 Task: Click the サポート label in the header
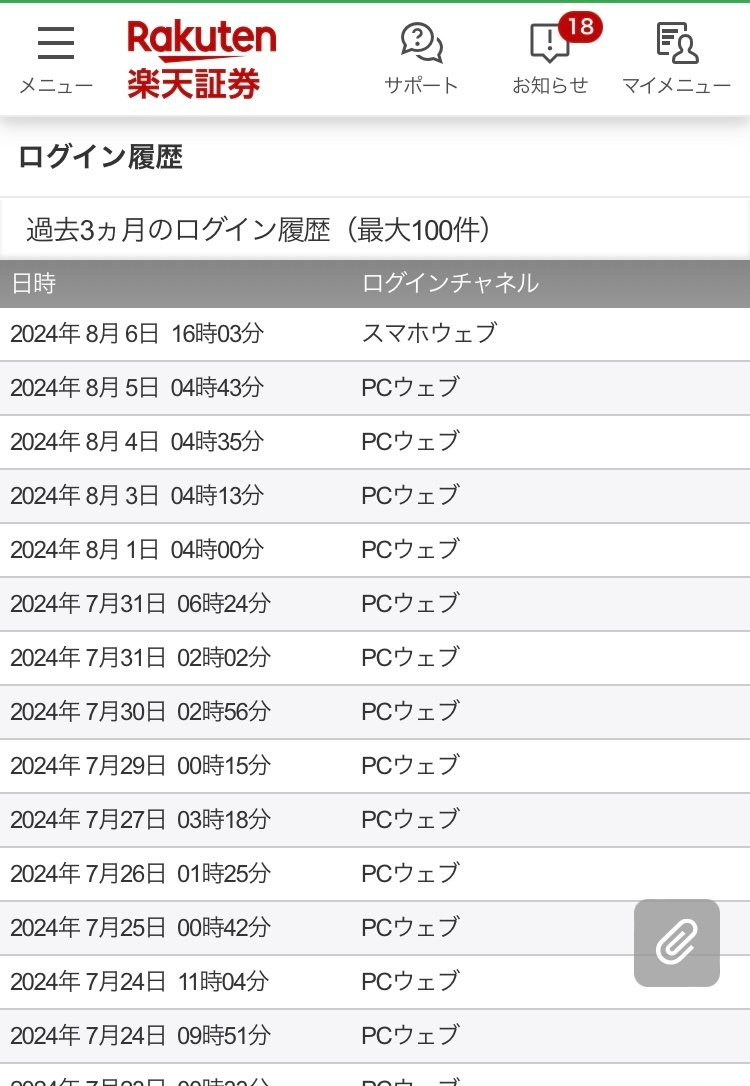pyautogui.click(x=421, y=86)
